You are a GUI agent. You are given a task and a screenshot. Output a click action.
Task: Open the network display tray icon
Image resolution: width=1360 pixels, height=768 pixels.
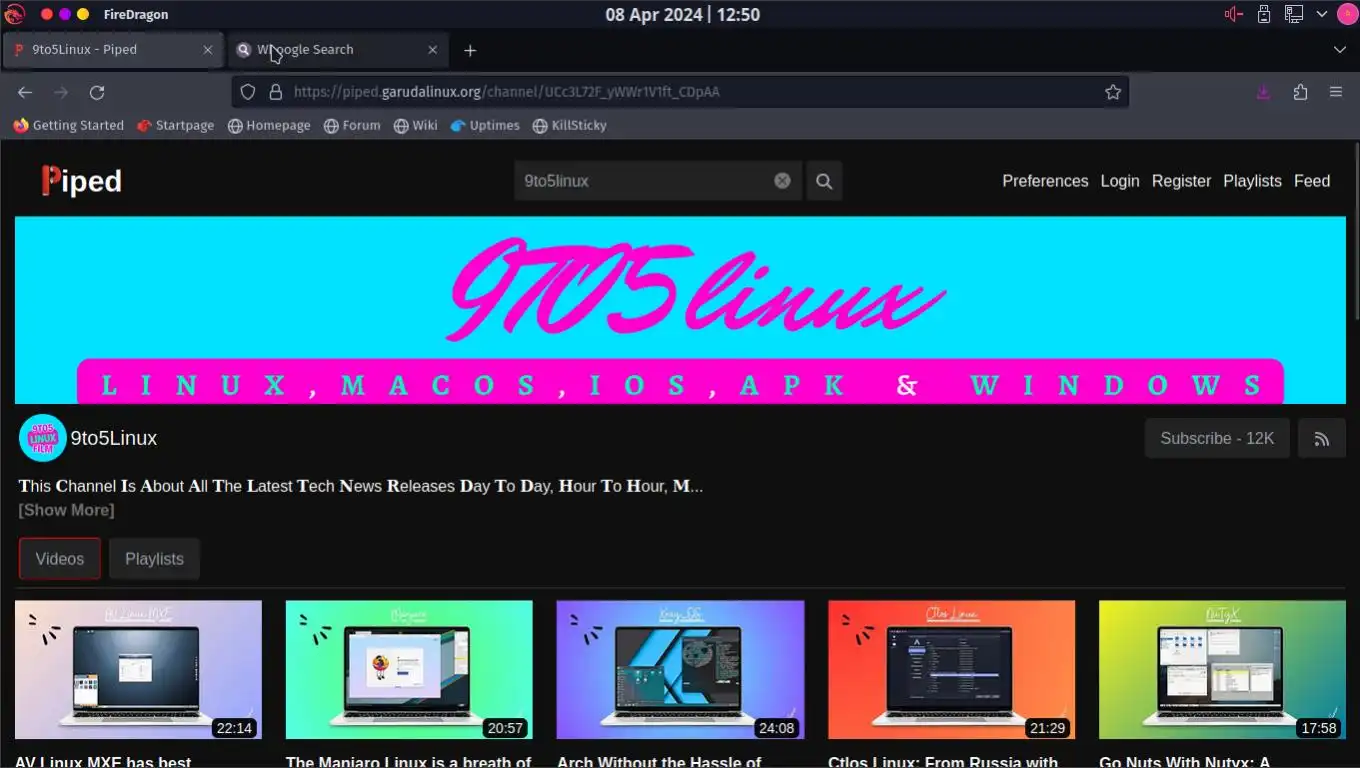pos(1293,14)
